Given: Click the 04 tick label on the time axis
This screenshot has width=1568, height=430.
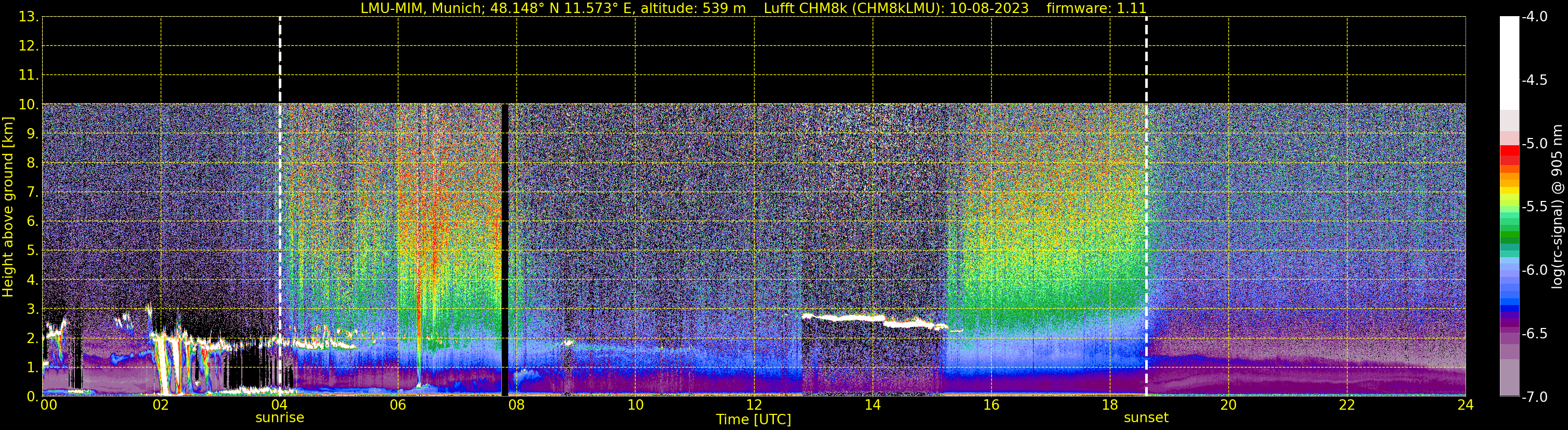Looking at the screenshot, I should click(x=279, y=405).
